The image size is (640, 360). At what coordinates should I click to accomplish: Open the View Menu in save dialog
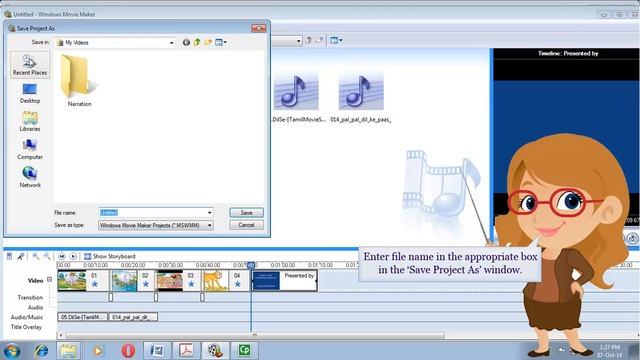pyautogui.click(x=221, y=42)
